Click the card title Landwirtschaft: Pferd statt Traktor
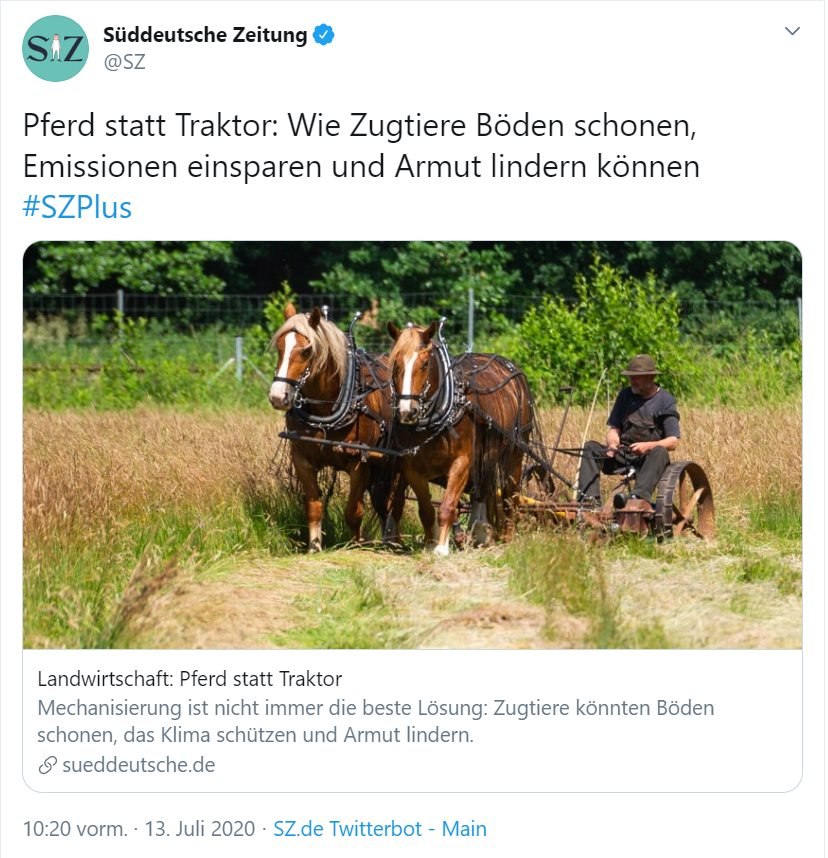This screenshot has width=828, height=858. 189,679
